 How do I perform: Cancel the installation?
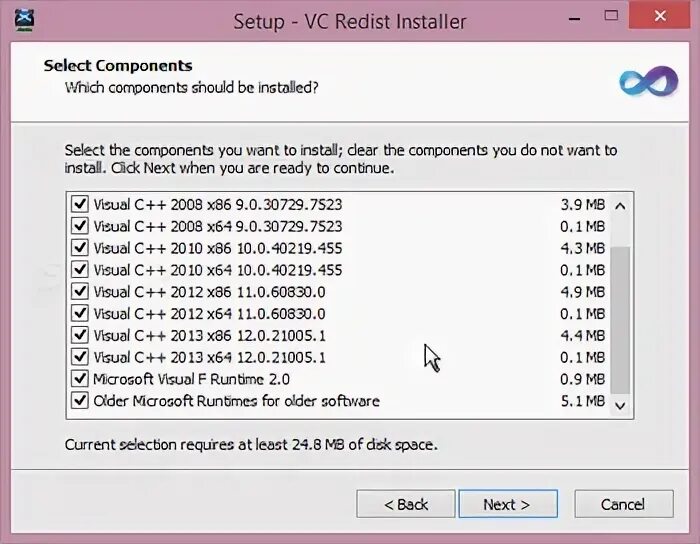point(623,504)
